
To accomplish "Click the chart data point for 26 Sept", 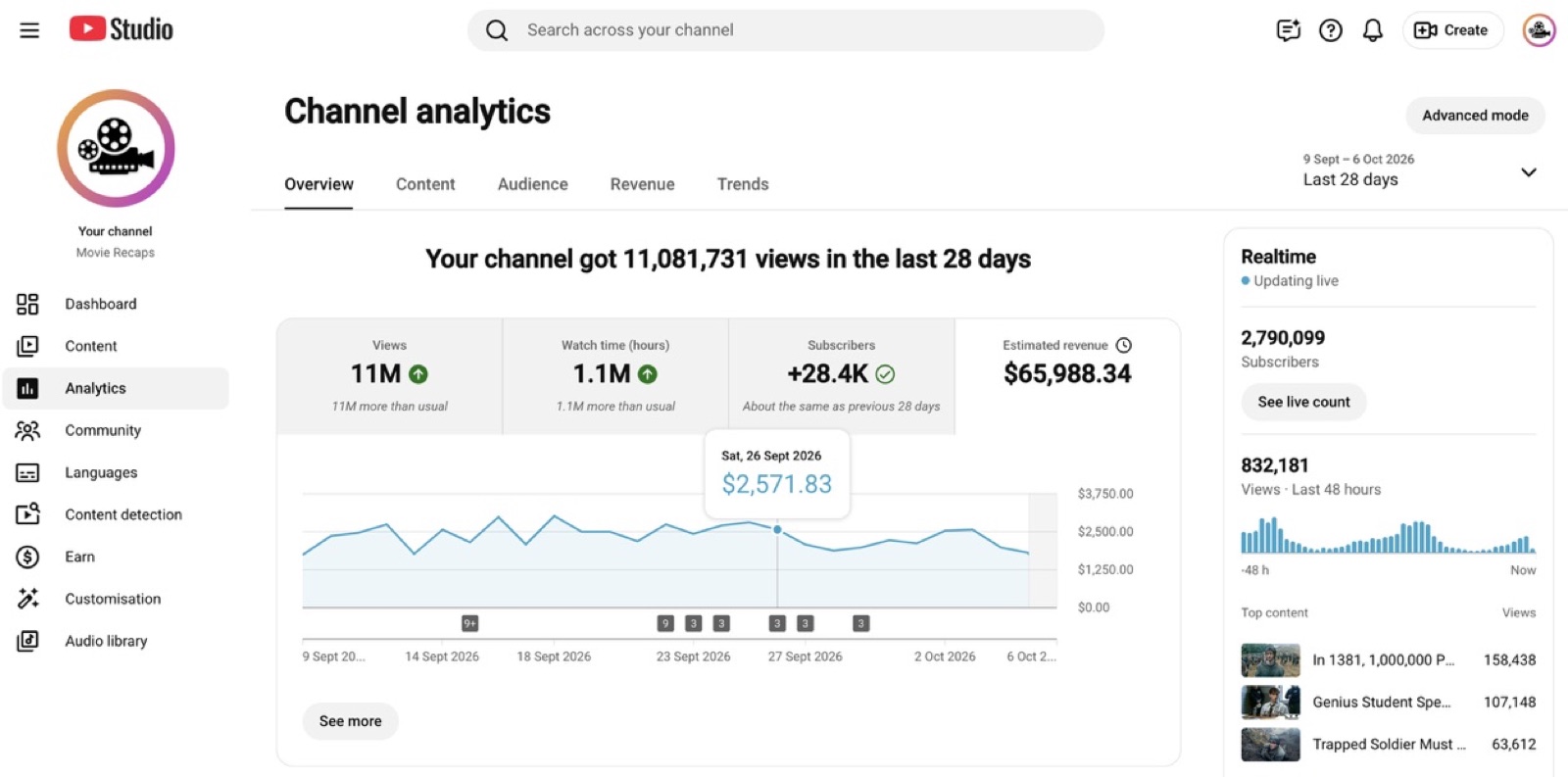I will (x=777, y=529).
